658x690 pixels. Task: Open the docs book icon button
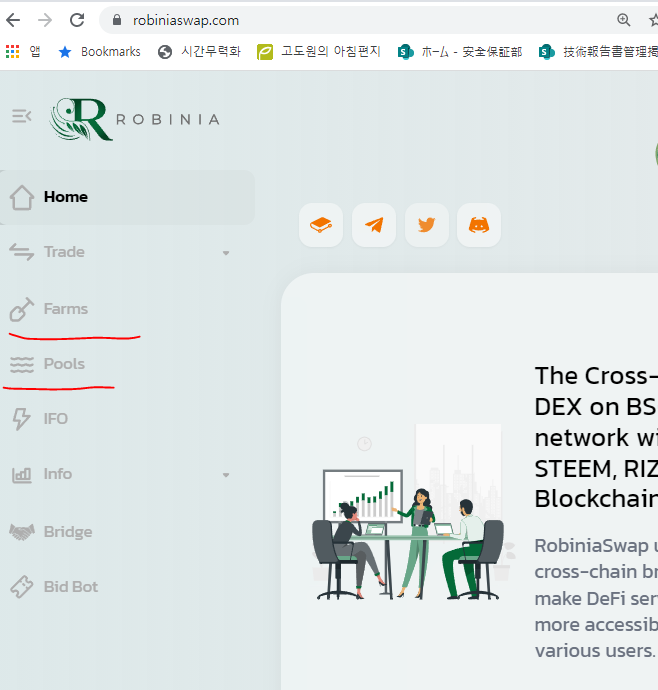click(321, 225)
